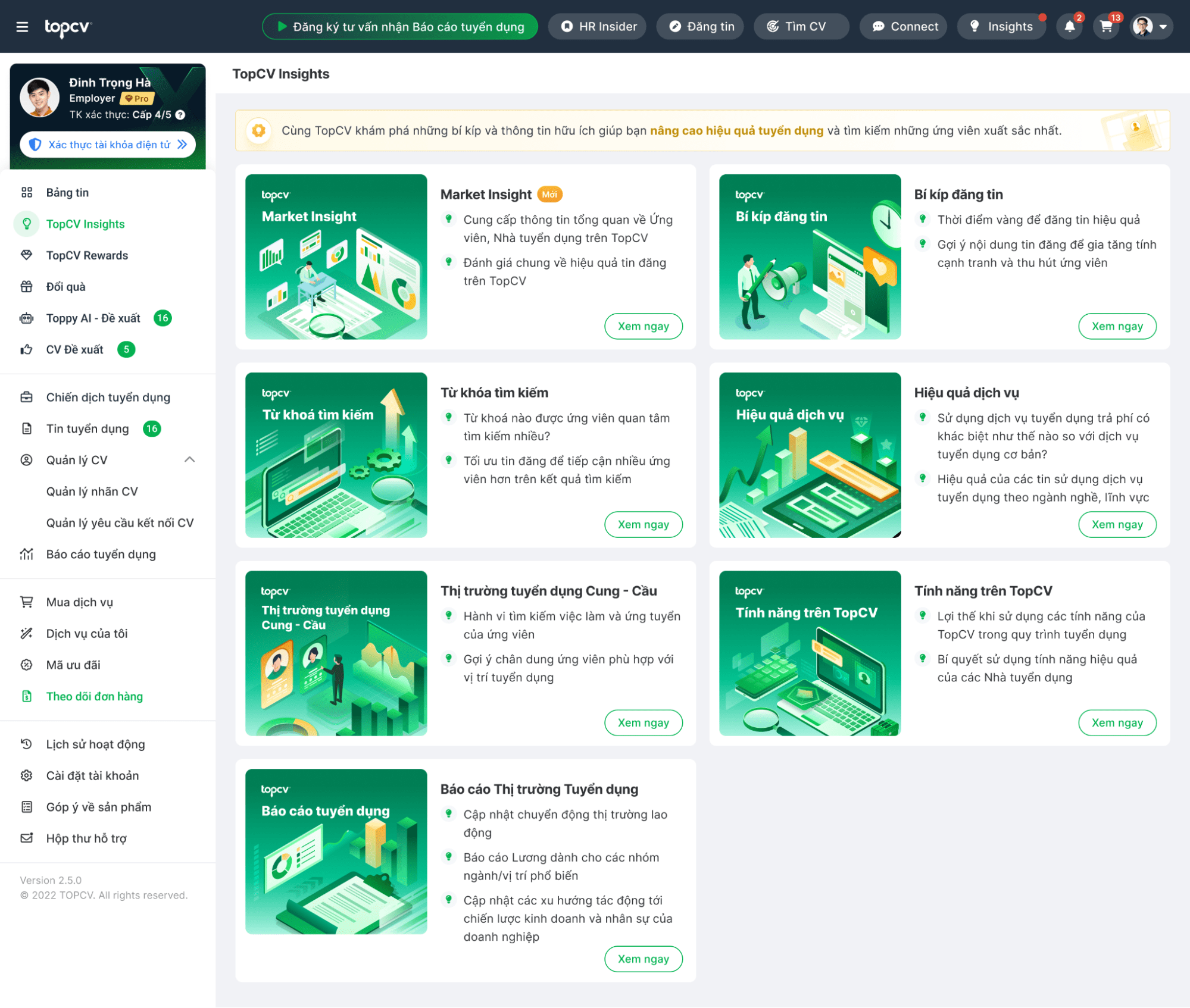1190x1008 pixels.
Task: Open Đăng tin in top navigation
Action: pos(701,27)
